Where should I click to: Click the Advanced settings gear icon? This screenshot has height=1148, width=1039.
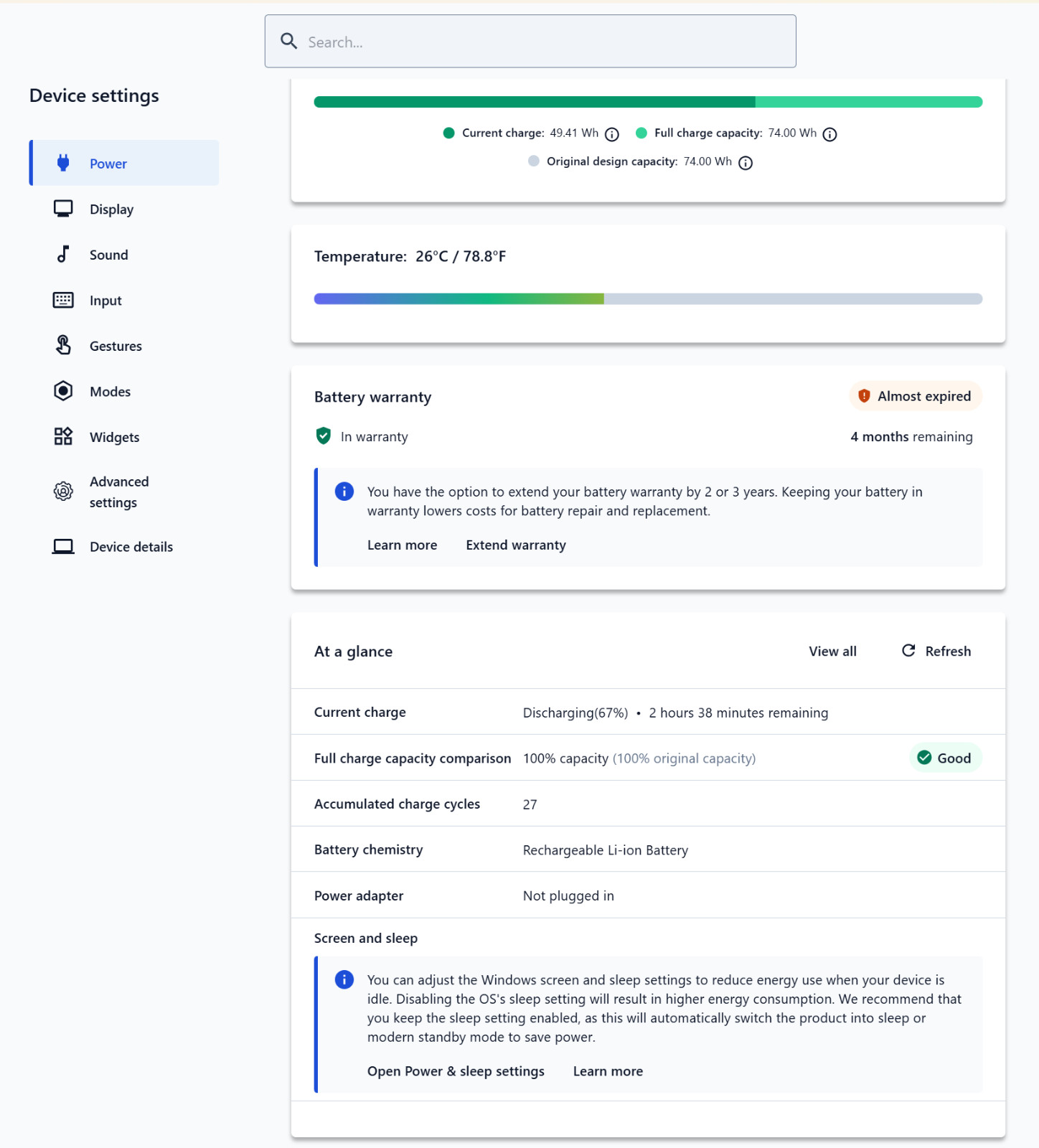click(x=63, y=491)
